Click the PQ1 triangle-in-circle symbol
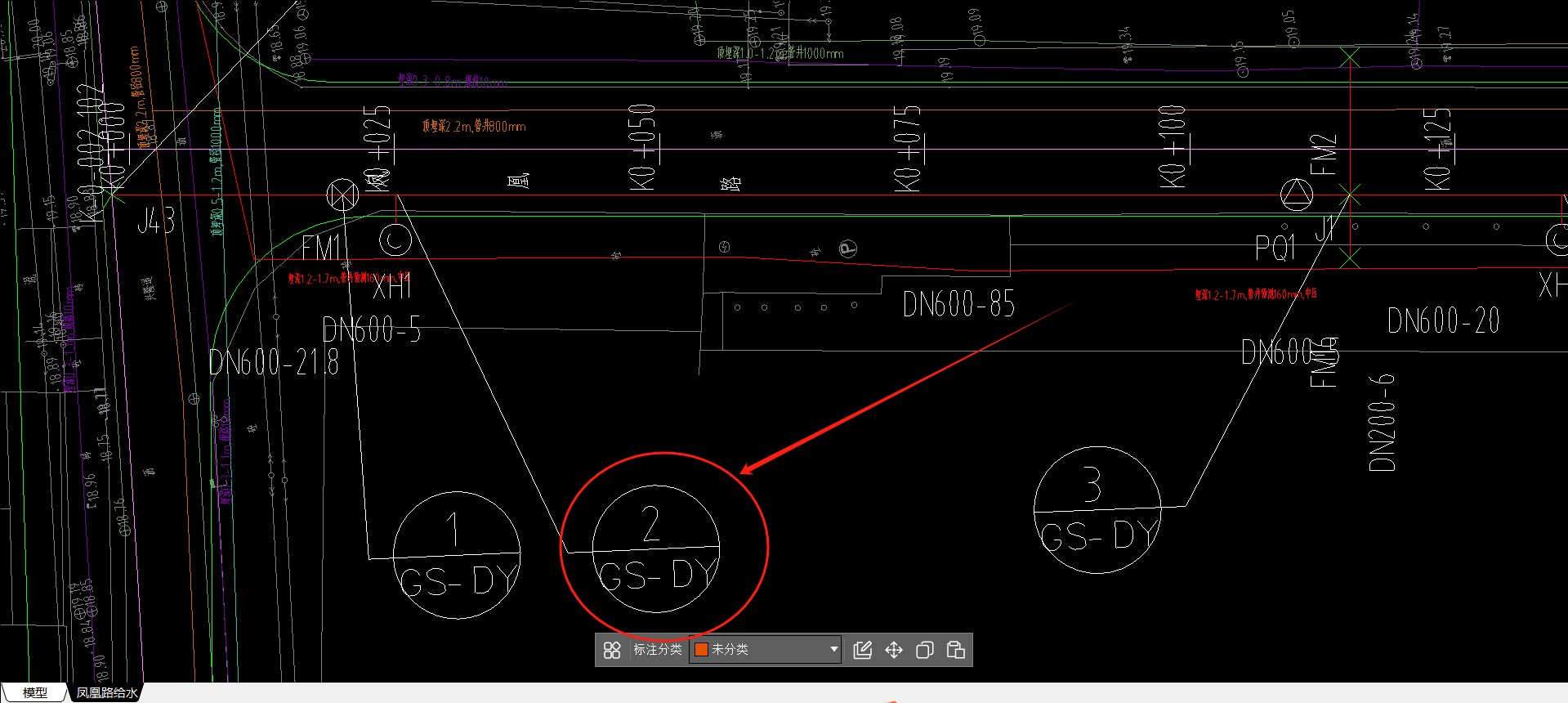This screenshot has width=1568, height=703. pyautogui.click(x=1297, y=195)
